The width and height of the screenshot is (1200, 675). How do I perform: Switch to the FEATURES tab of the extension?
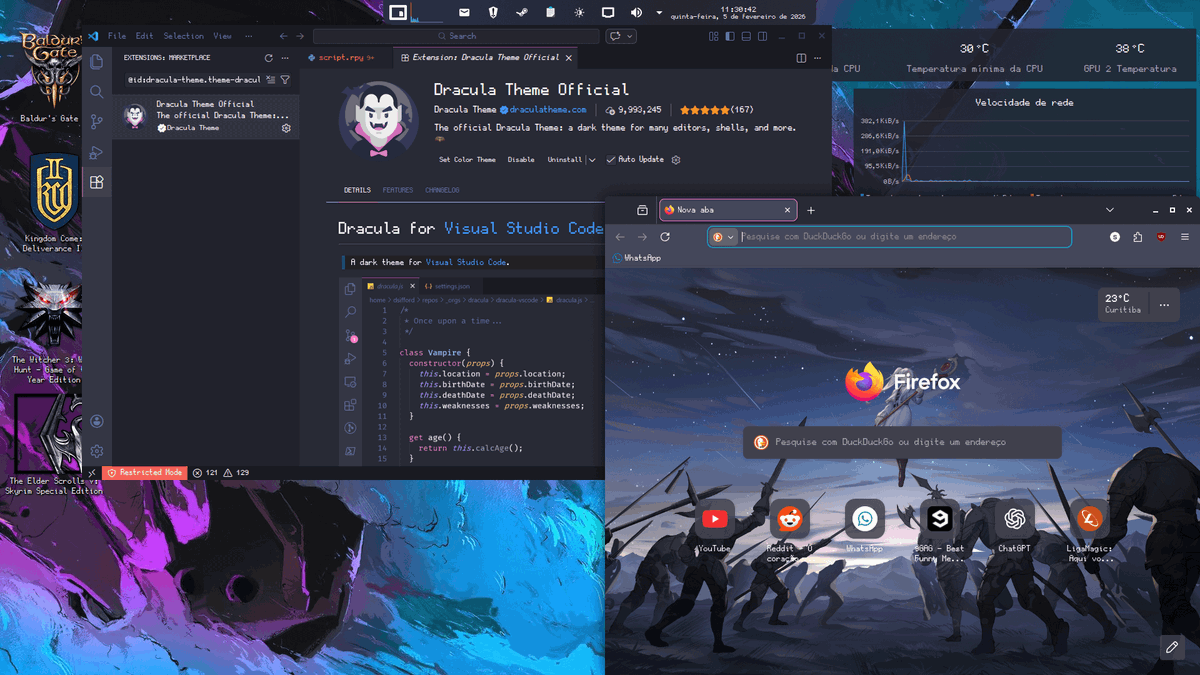397,190
